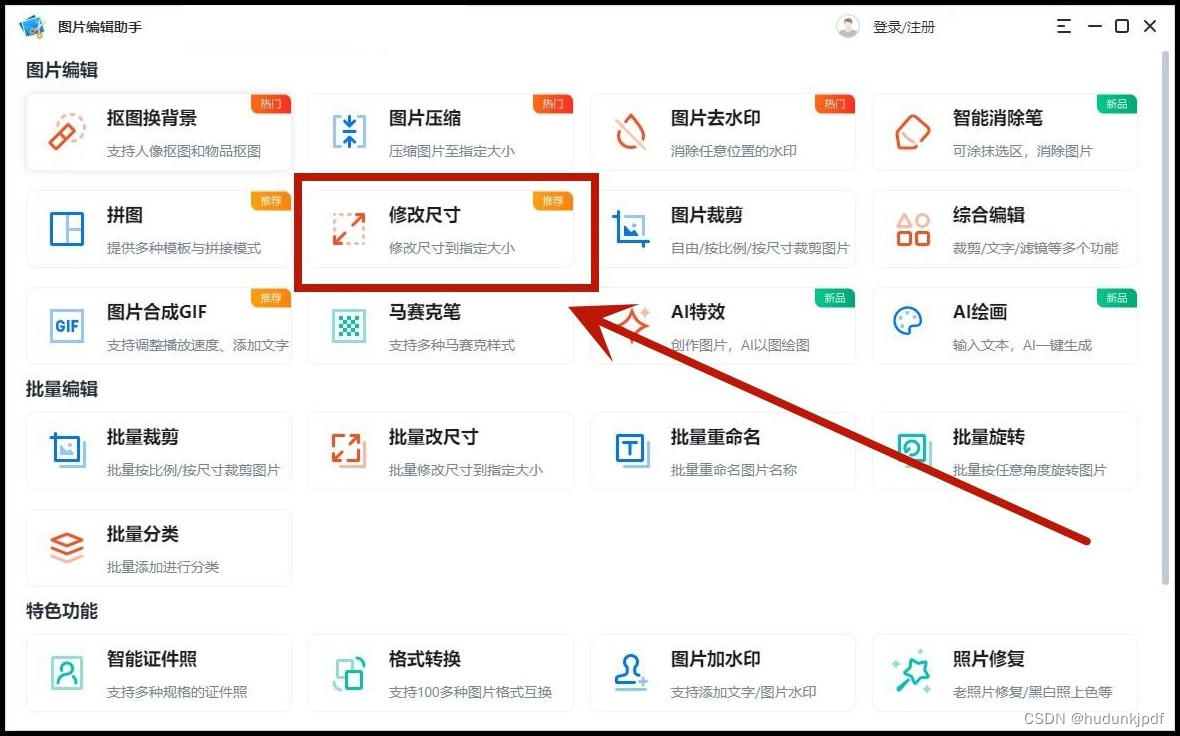
Task: Open the 图片压缩 compress icon
Action: 349,132
